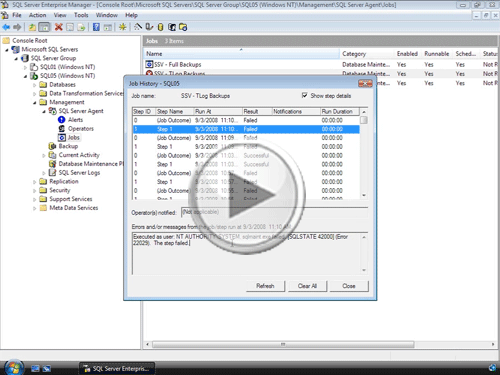
Task: Select the Alerts node icon
Action: click(62, 120)
